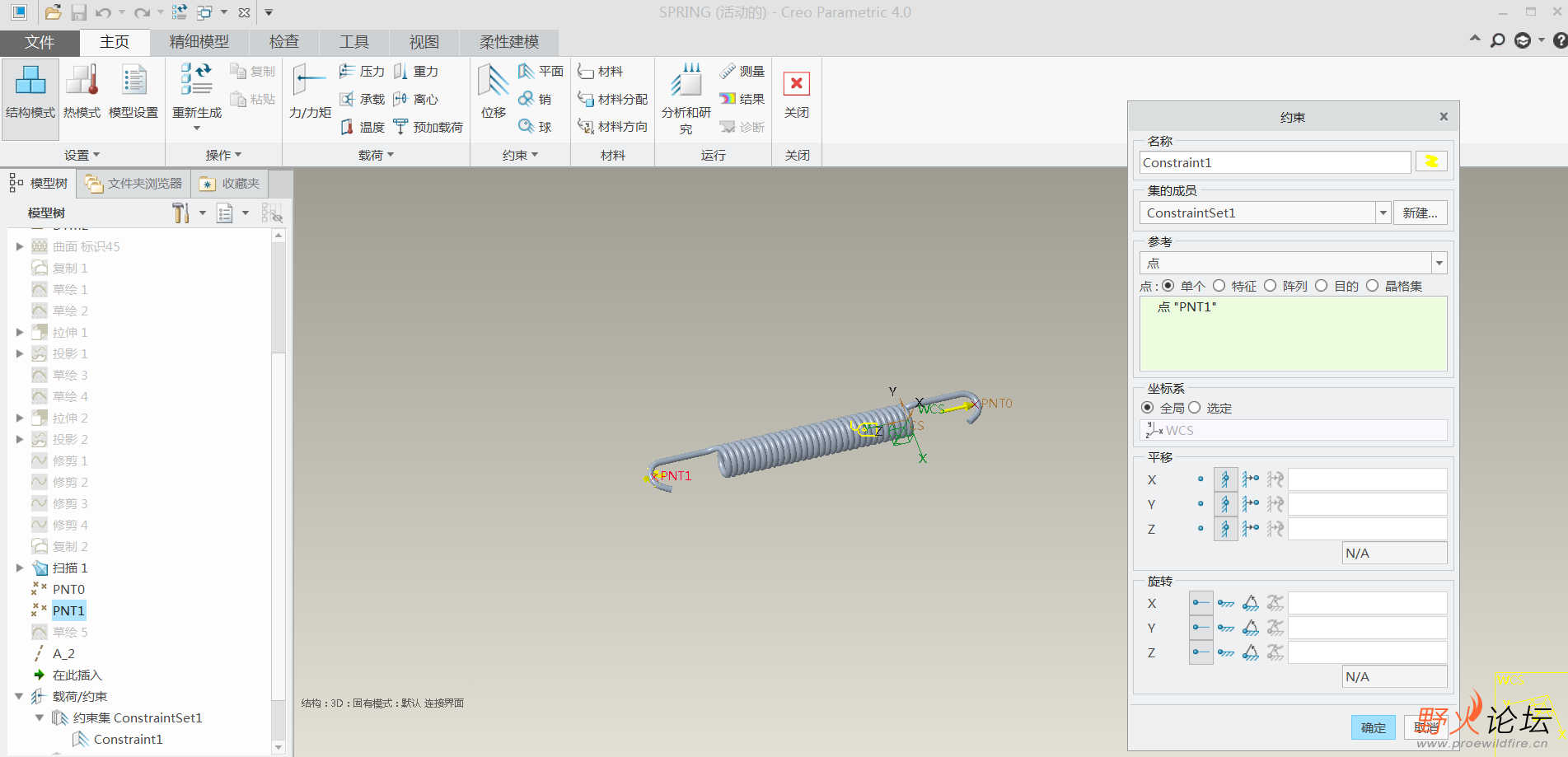The width and height of the screenshot is (1568, 757).
Task: Open the 收藏夹 favorites tab
Action: (x=230, y=184)
